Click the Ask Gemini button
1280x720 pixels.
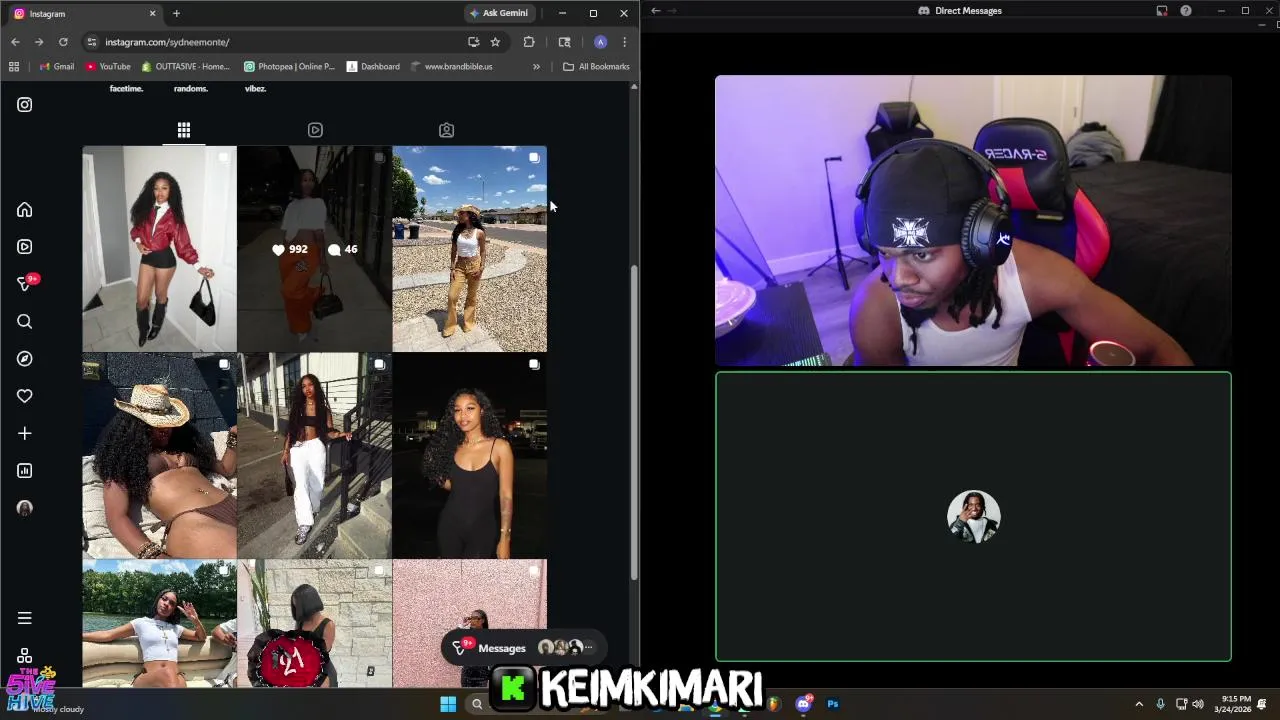[499, 13]
